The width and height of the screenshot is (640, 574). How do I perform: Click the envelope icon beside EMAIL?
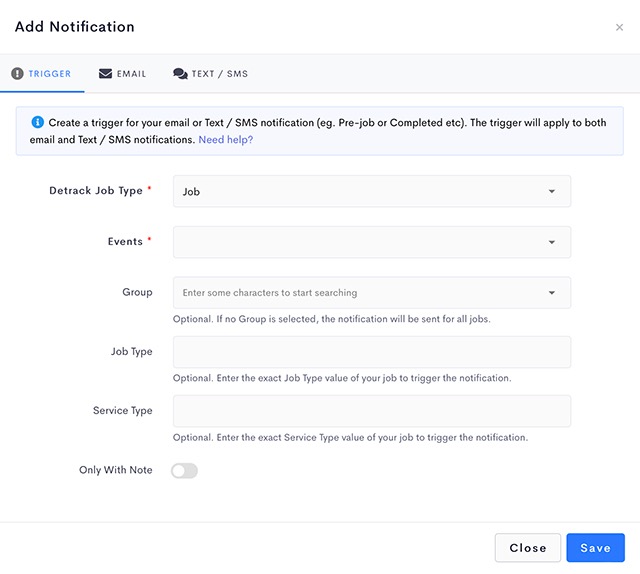click(105, 73)
